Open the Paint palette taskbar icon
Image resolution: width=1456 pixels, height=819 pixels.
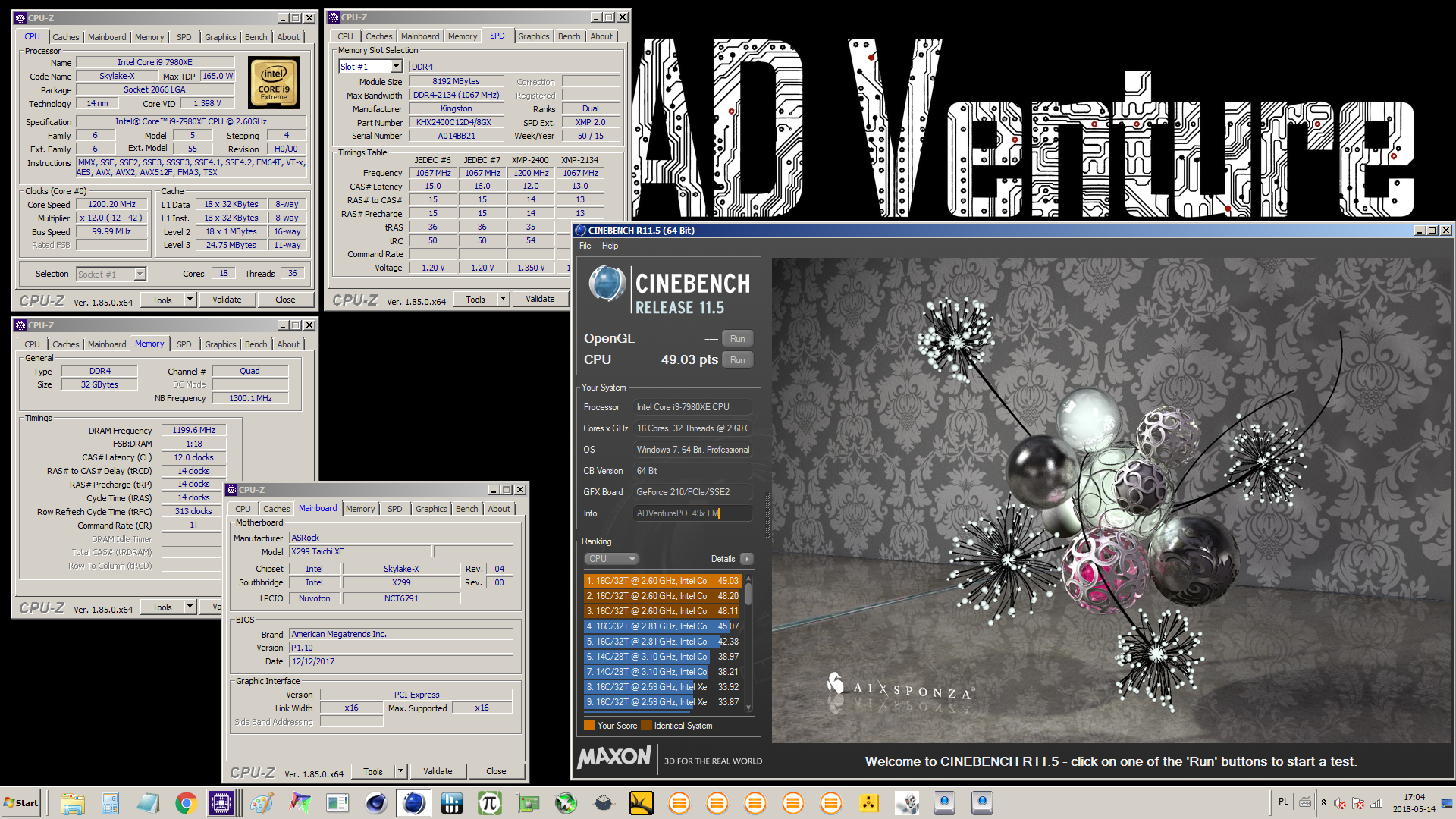(x=262, y=802)
